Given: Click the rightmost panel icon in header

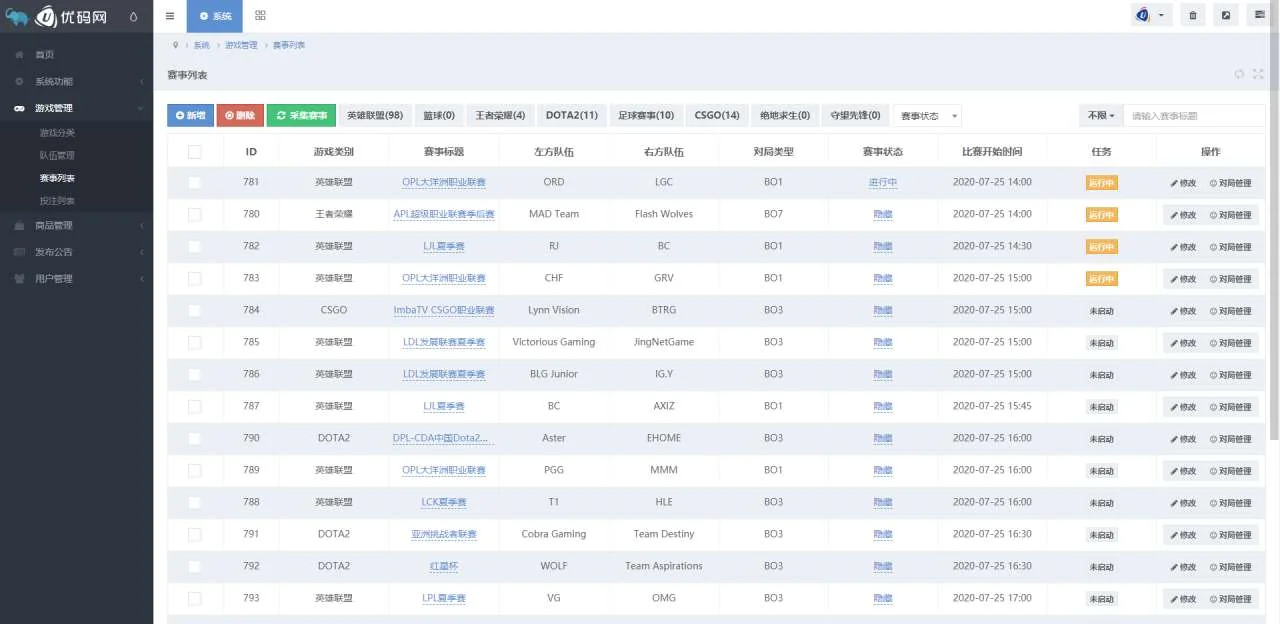Looking at the screenshot, I should [x=1259, y=15].
